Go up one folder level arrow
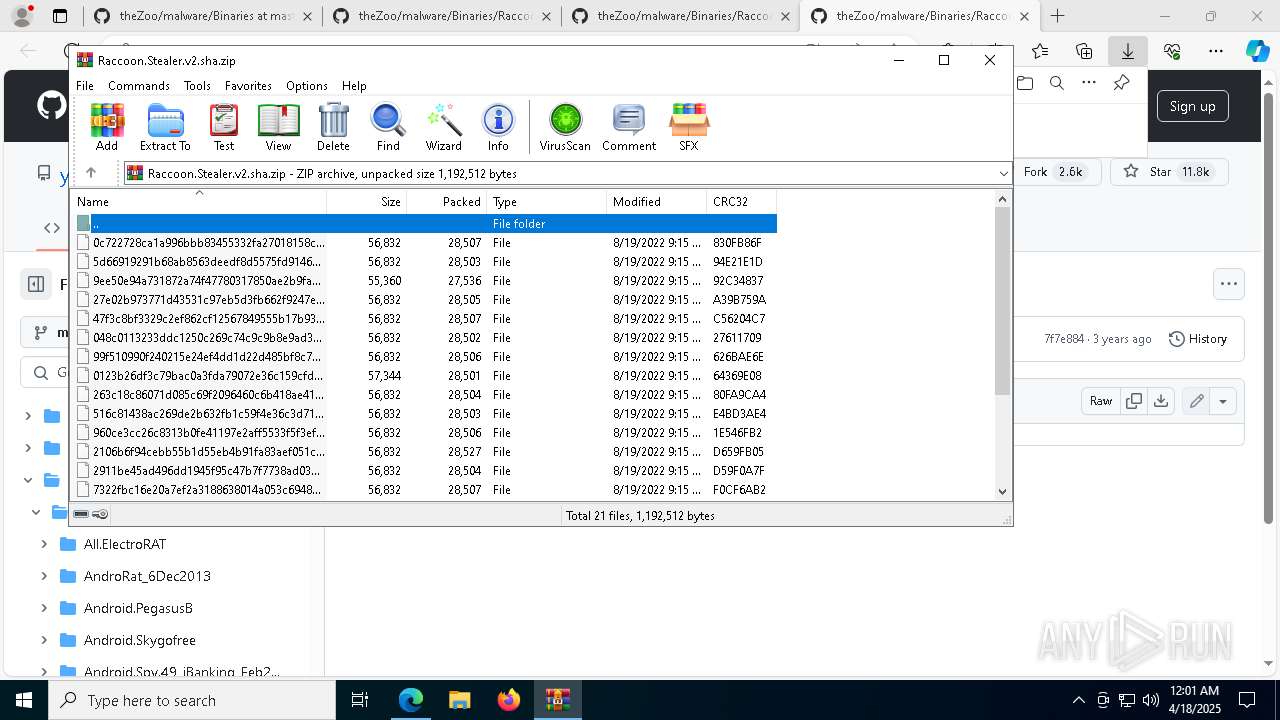 point(91,173)
